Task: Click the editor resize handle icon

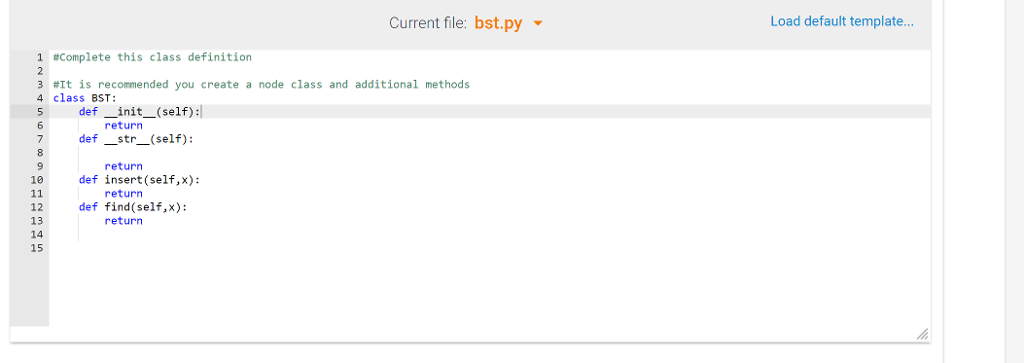Action: (922, 334)
